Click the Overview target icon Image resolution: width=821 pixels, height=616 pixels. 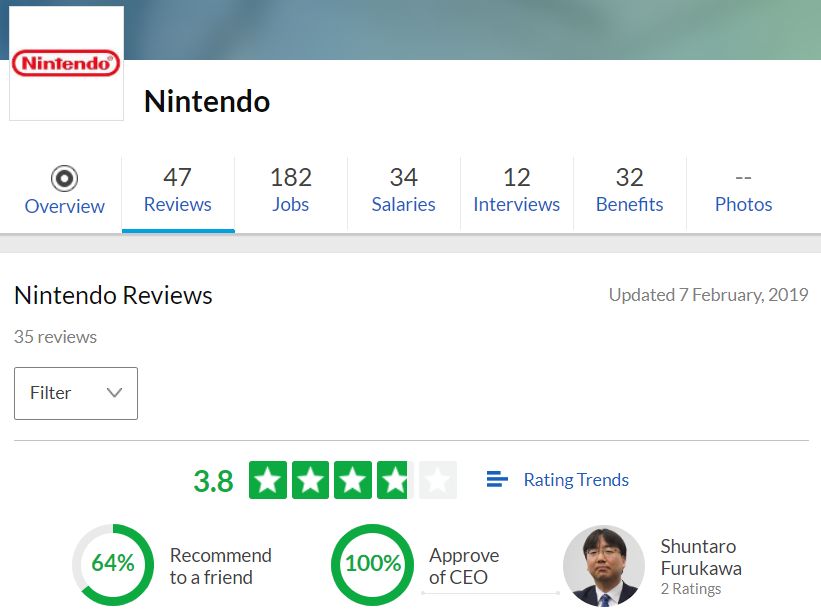point(64,179)
